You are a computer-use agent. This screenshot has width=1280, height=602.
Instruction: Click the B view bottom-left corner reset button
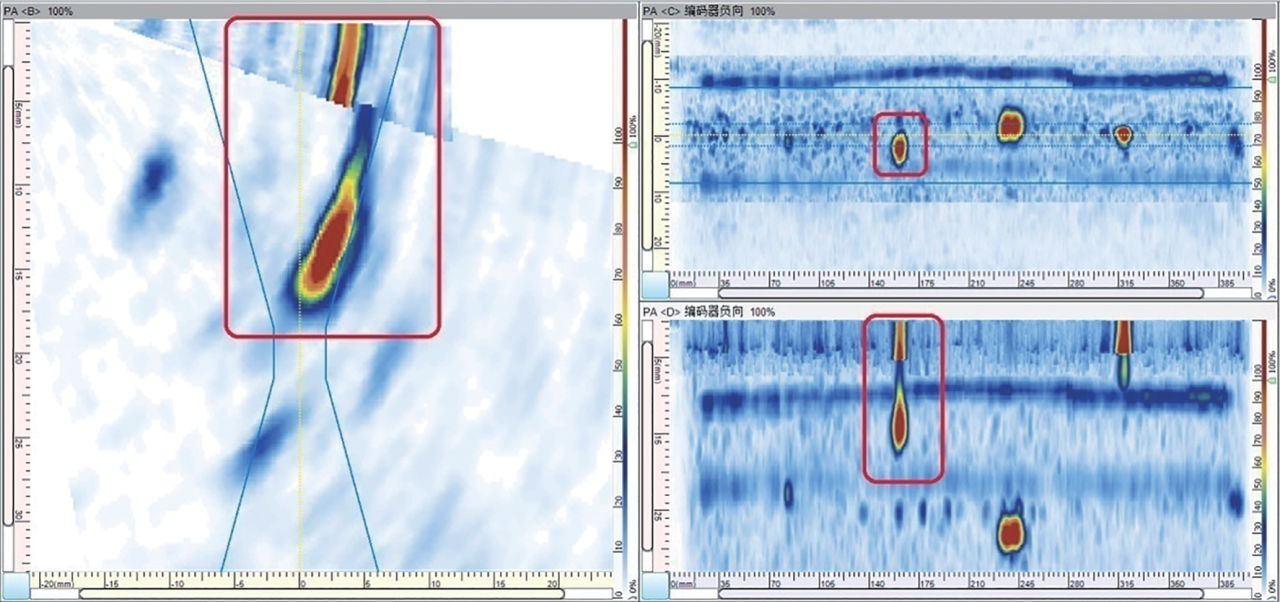coord(15,585)
